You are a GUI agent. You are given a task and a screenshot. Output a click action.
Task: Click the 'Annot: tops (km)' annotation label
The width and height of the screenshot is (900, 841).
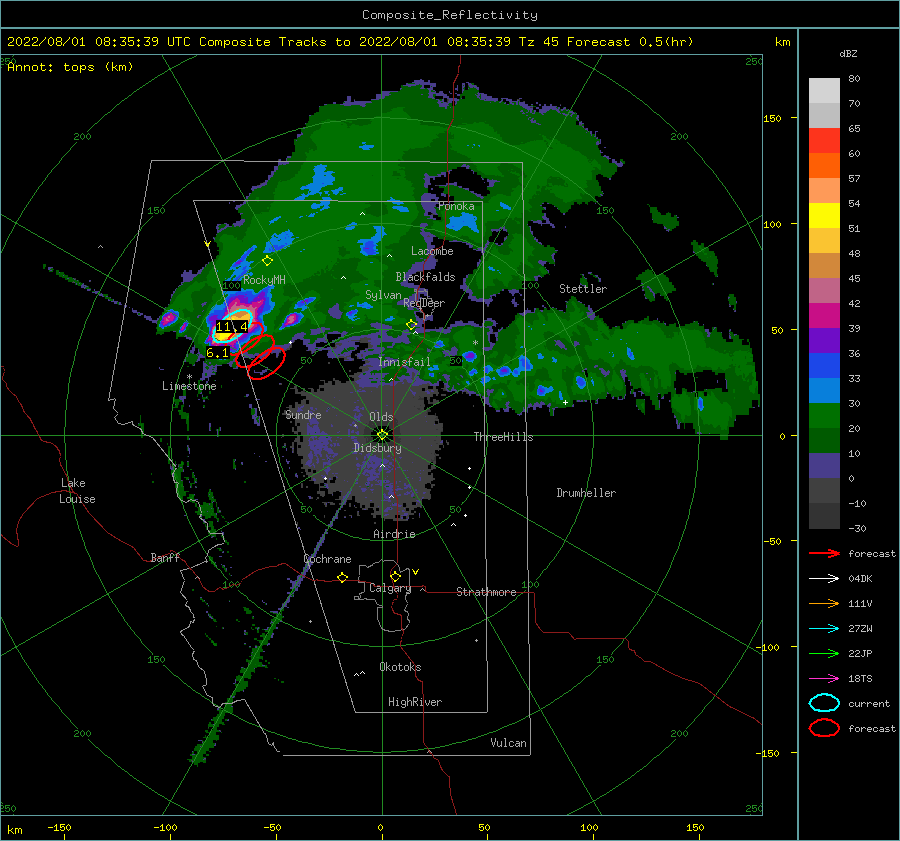click(x=70, y=67)
